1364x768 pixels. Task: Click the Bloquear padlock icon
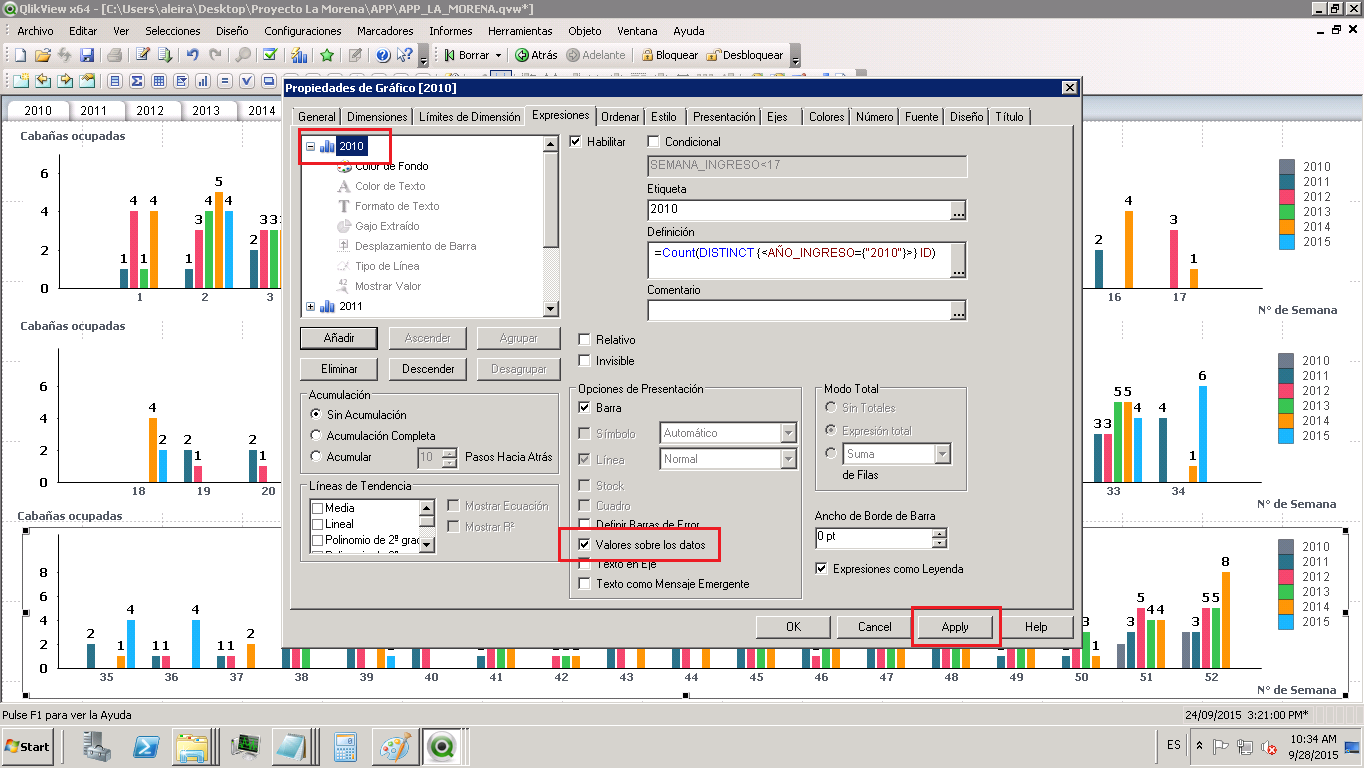[x=647, y=55]
